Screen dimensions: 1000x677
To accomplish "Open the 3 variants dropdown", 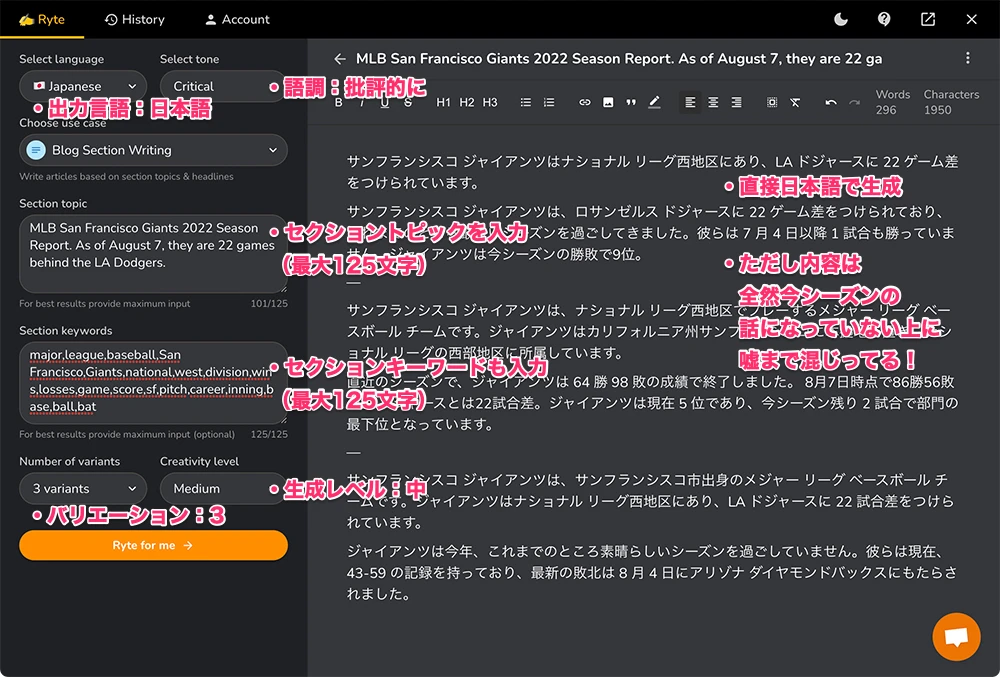I will (x=83, y=488).
